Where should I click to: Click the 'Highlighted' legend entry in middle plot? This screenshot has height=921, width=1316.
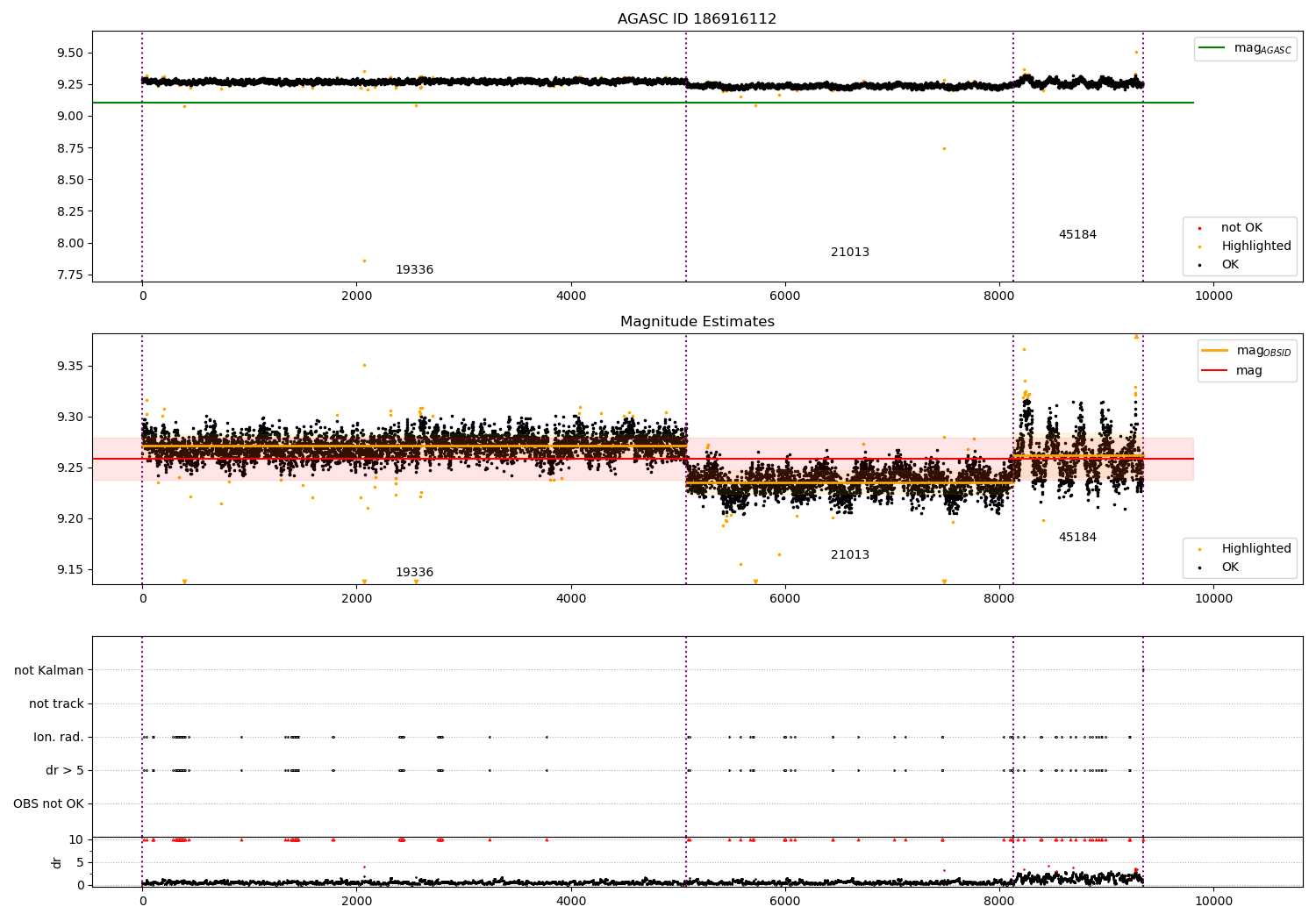[1243, 549]
